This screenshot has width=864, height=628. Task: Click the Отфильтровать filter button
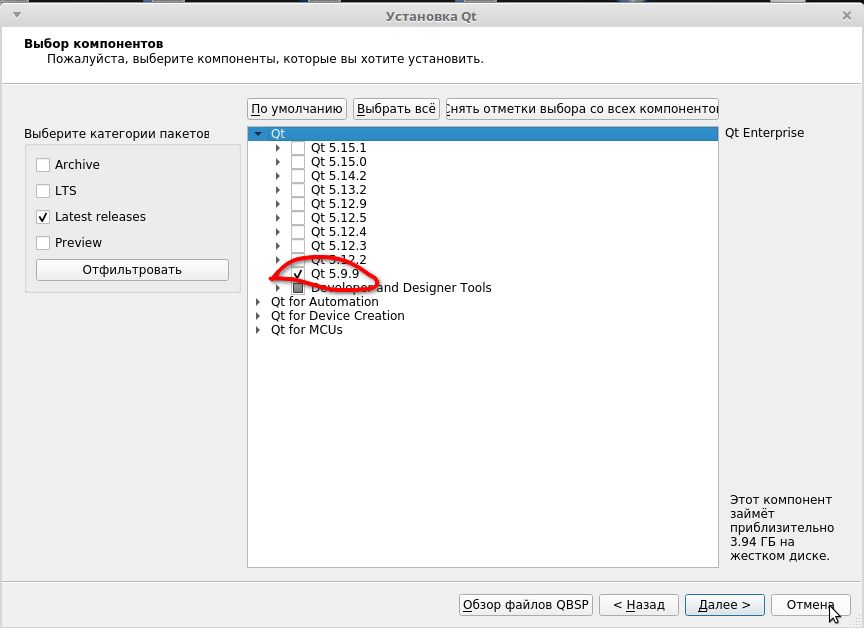coord(132,270)
